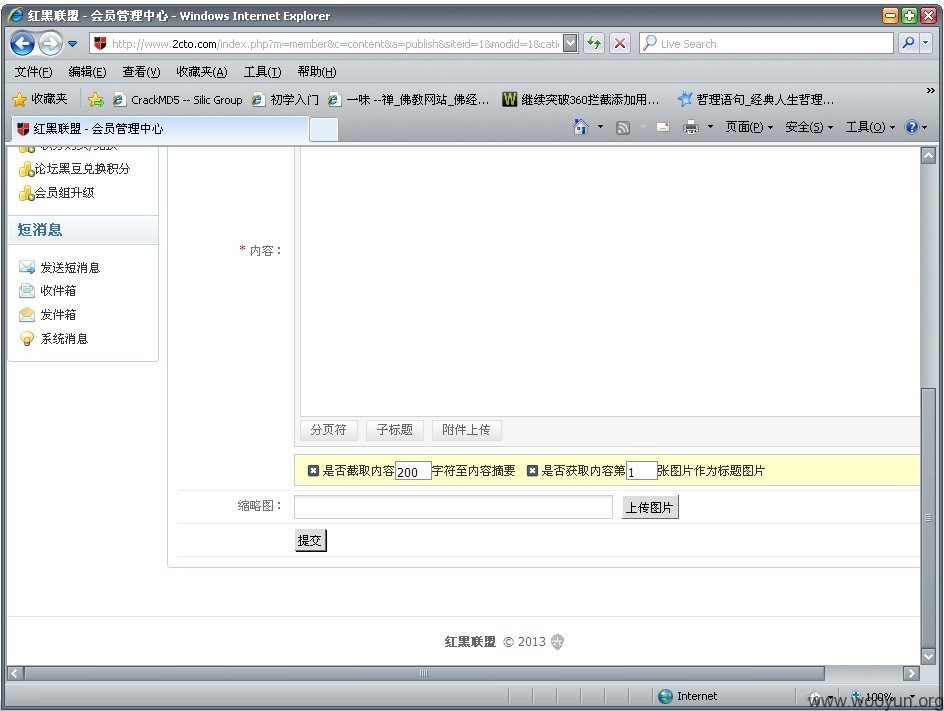Edit the 200 character count field
The image size is (944, 711).
click(x=413, y=471)
